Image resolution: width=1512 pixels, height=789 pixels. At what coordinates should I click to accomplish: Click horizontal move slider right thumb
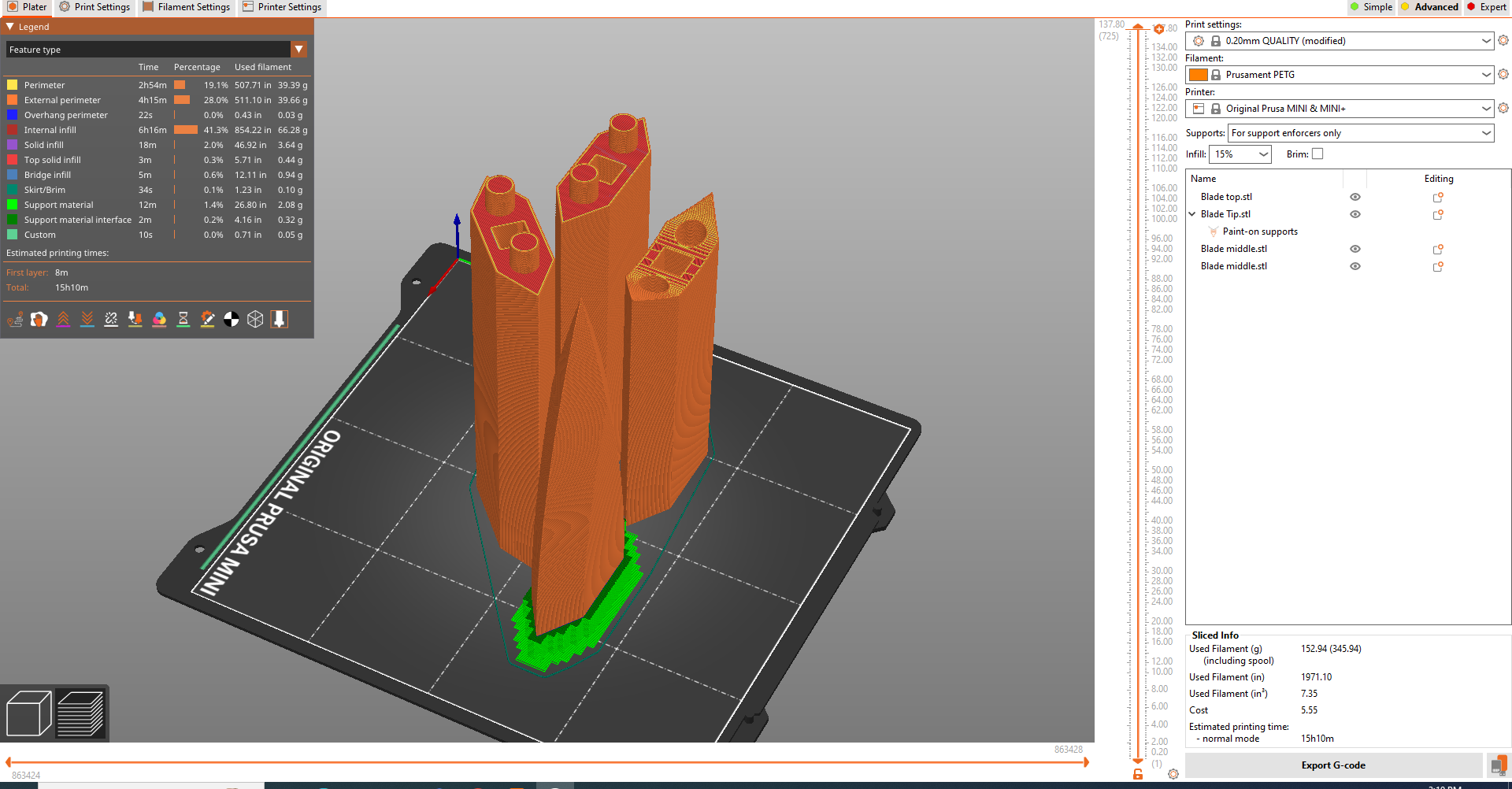(1086, 762)
